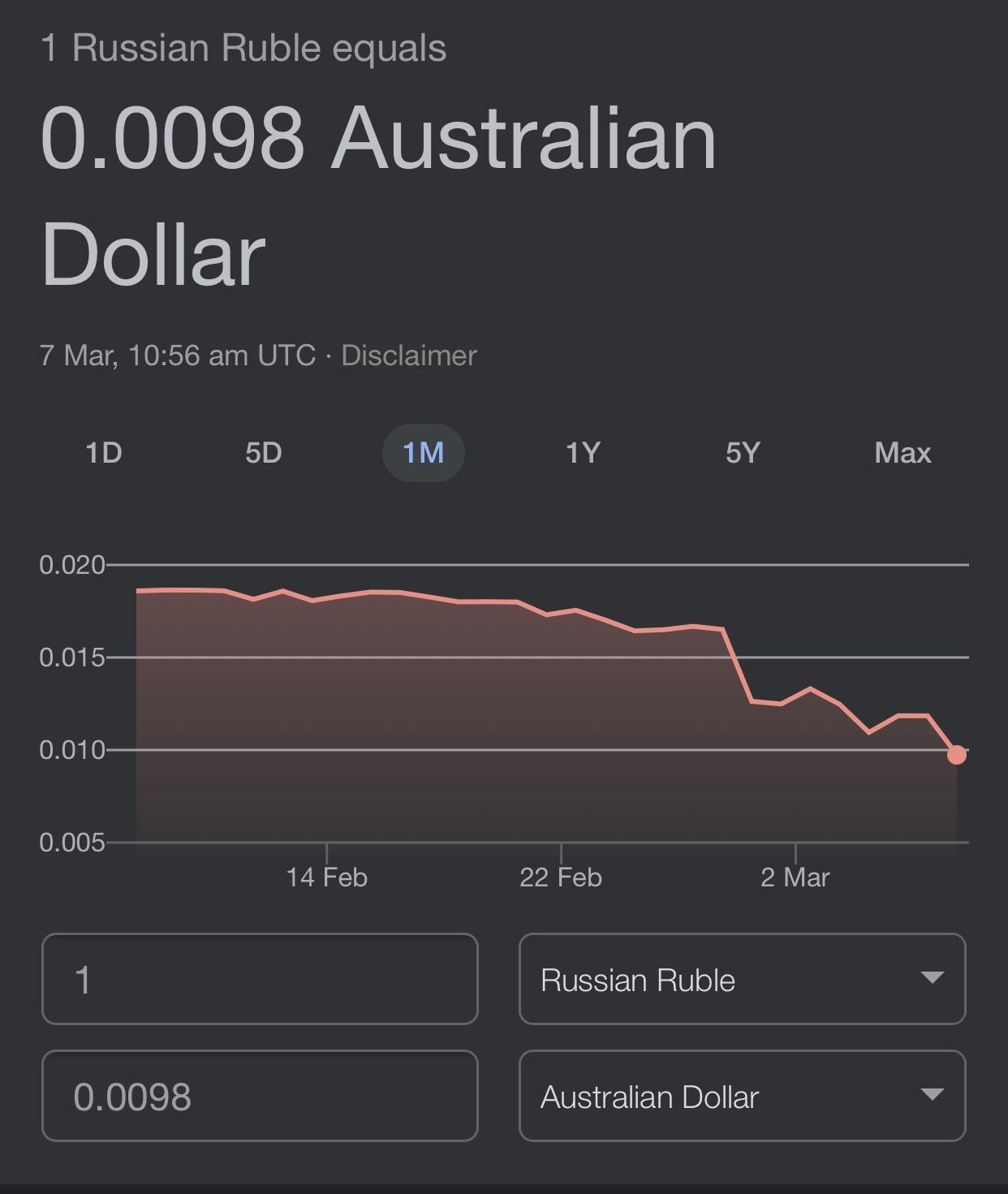Click the Russian Ruble dropdown arrow icon
The width and height of the screenshot is (1008, 1194).
(933, 977)
